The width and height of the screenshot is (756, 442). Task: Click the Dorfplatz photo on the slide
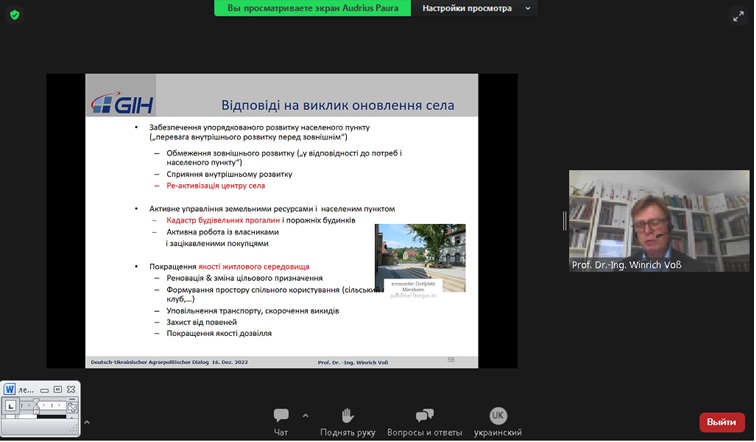coord(420,258)
